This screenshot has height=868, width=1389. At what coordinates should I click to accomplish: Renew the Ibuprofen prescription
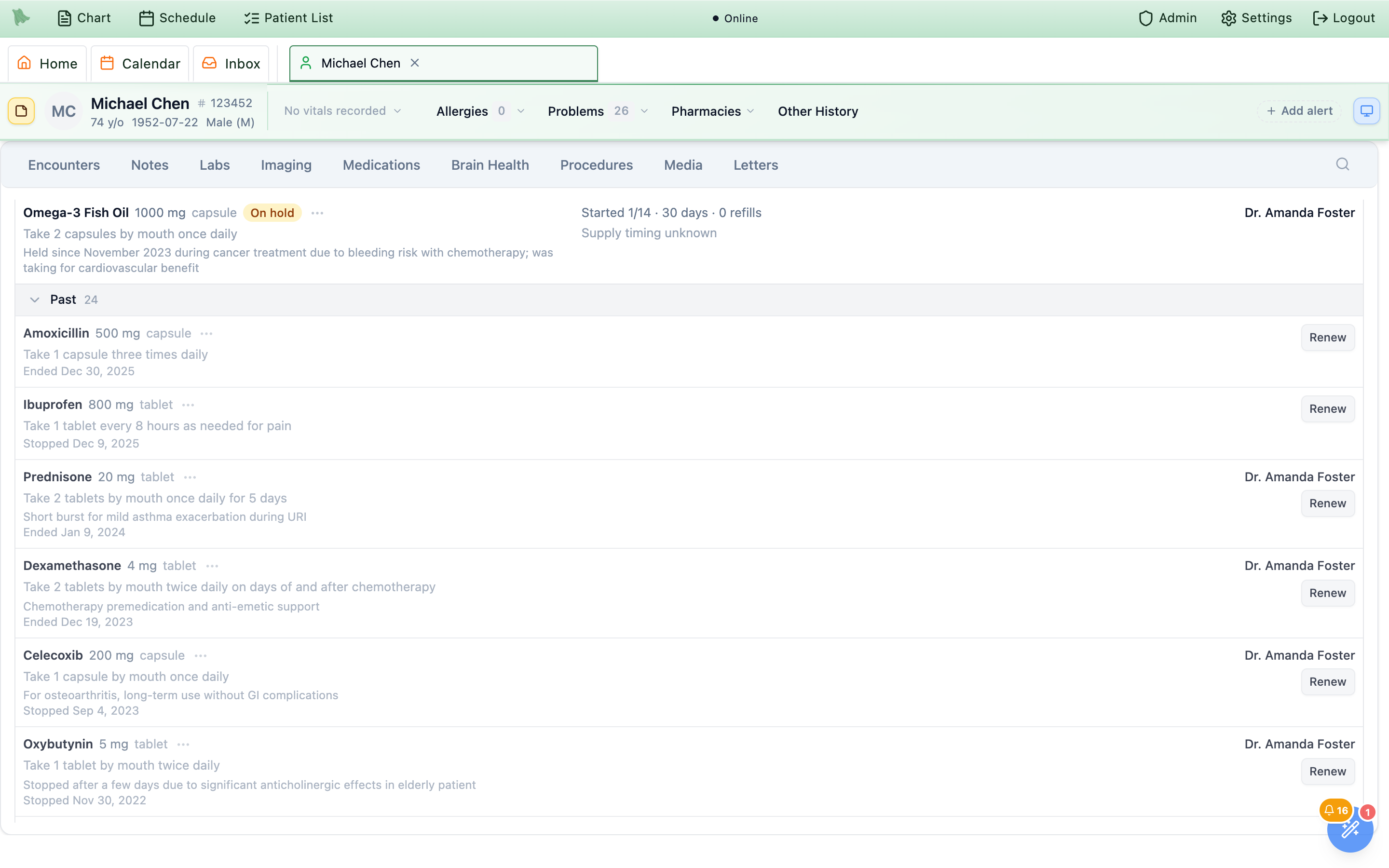point(1328,409)
